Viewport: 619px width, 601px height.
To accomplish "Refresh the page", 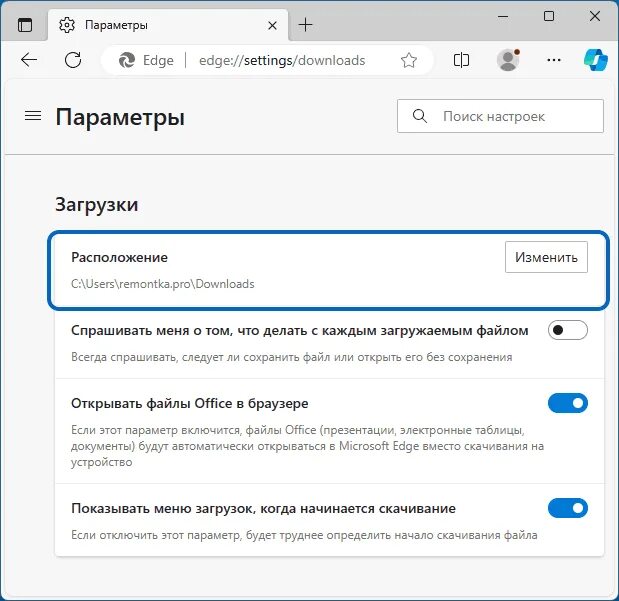I will point(73,60).
